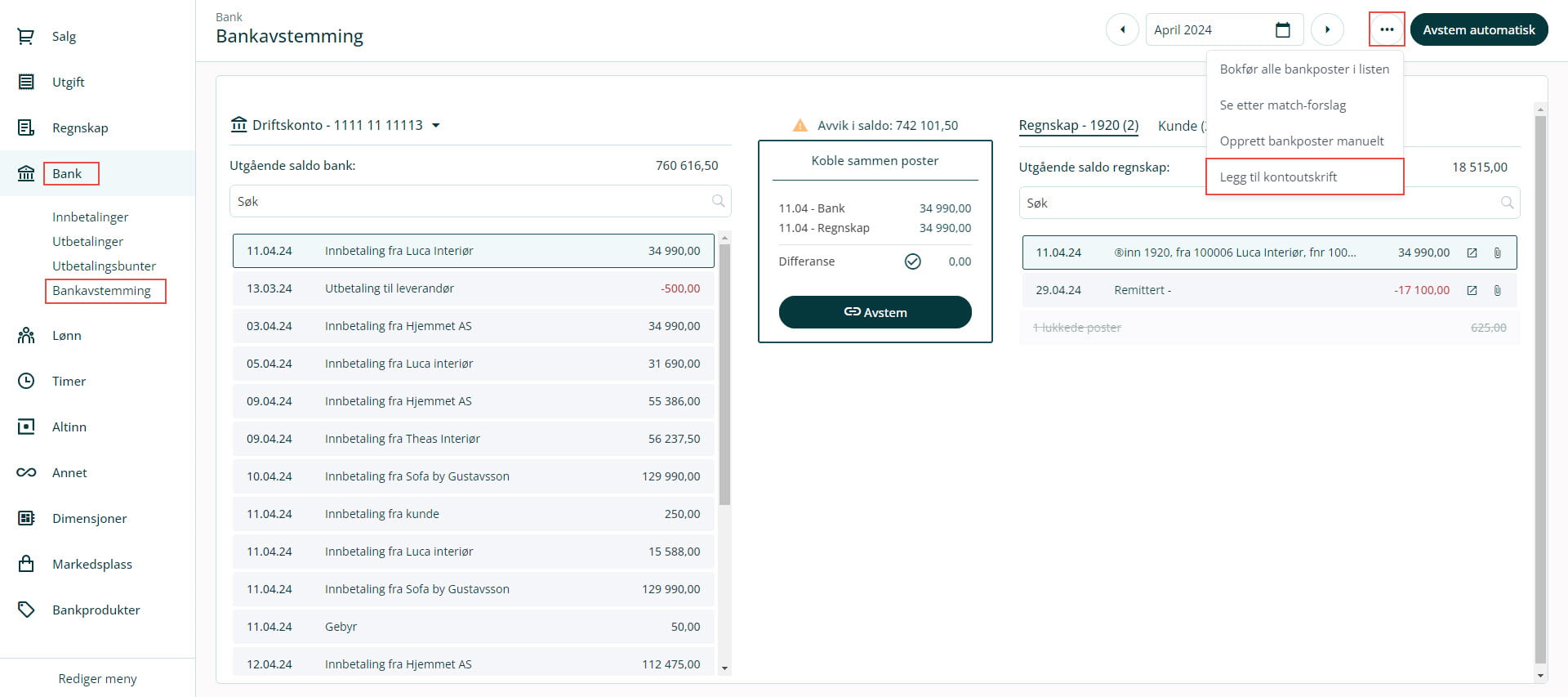Click attachment paperclip on Remittert row
This screenshot has height=697, width=1568.
(1497, 291)
